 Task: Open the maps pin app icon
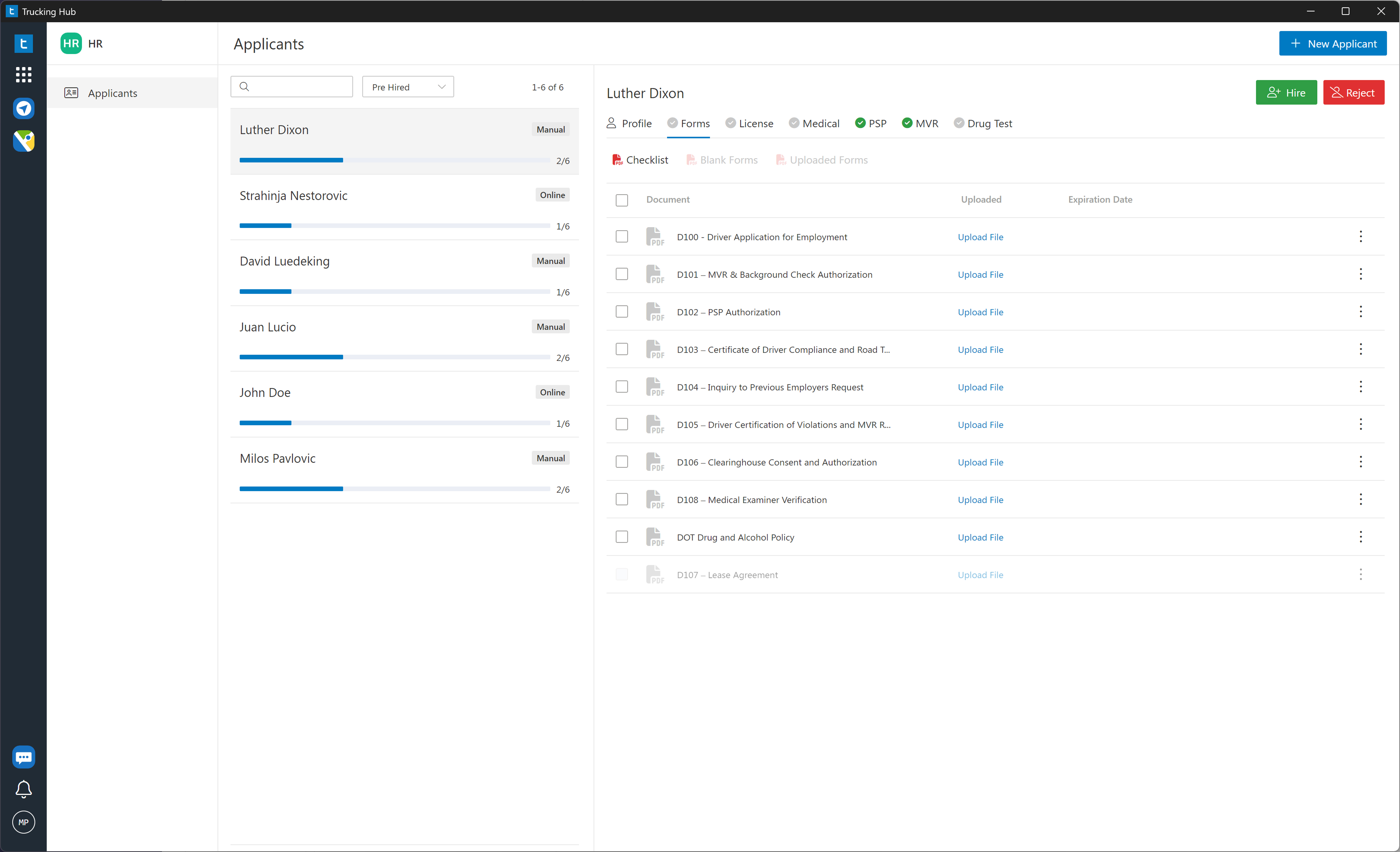23,141
